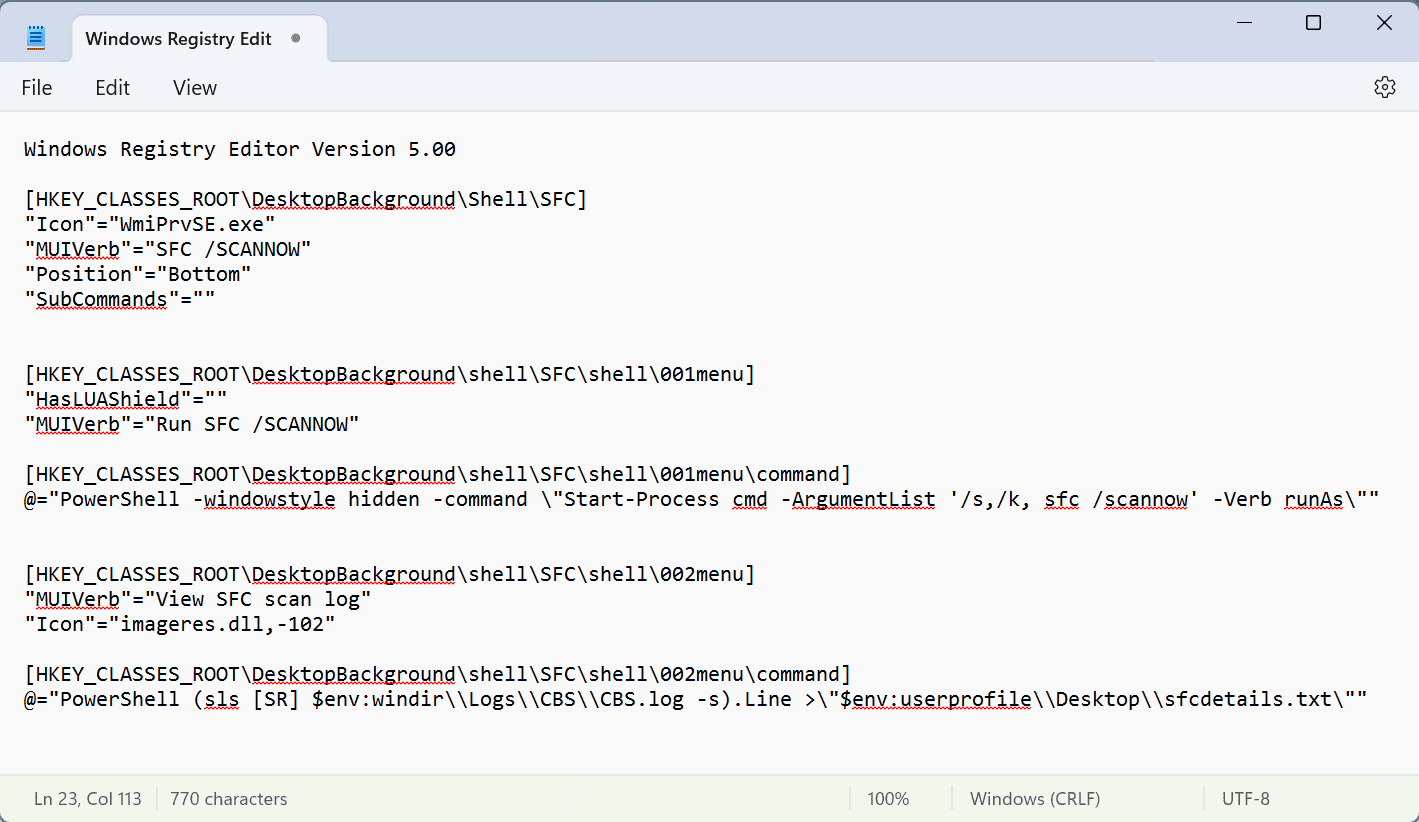Click the line "HasLUAShield"=""

126,399
